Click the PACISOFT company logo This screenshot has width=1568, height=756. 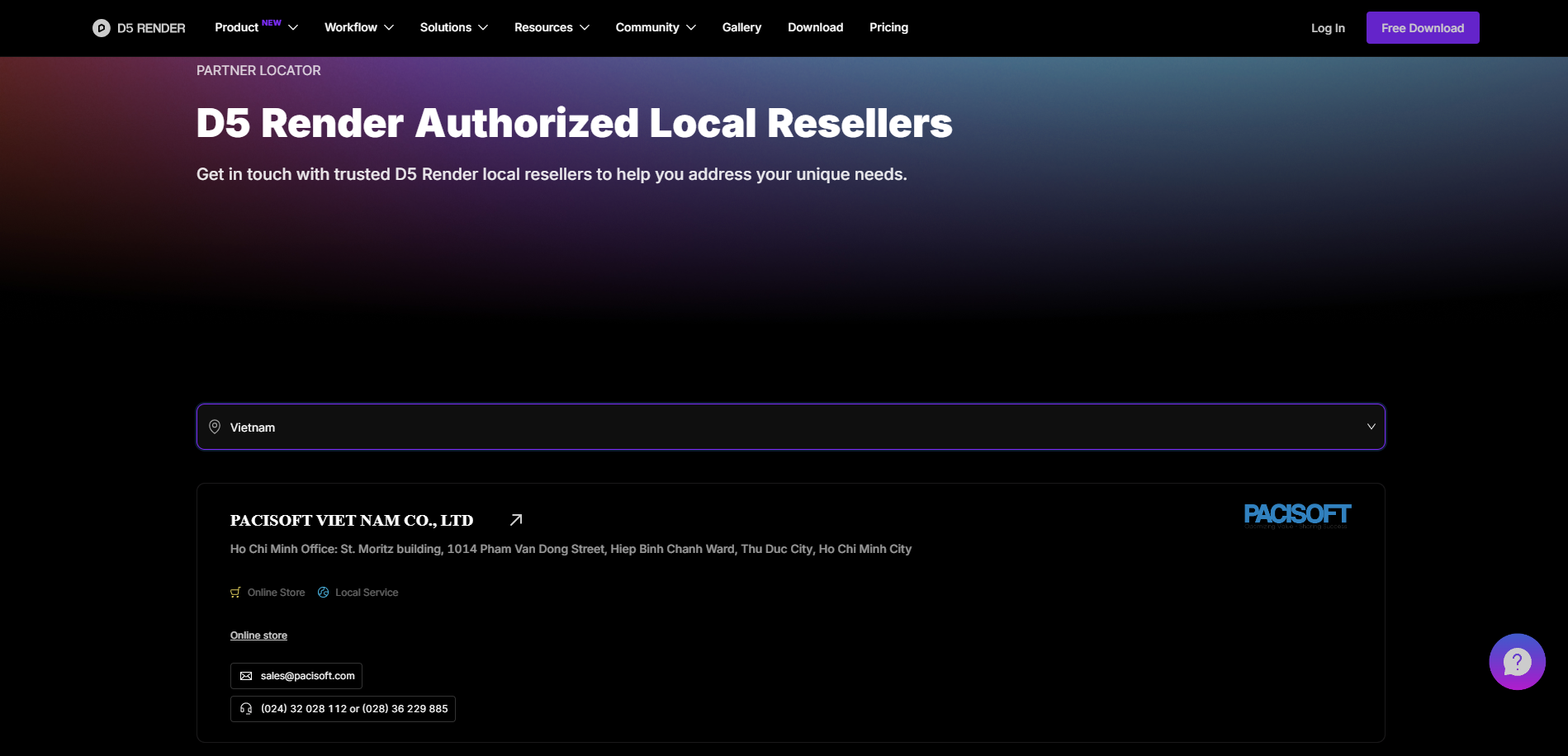tap(1297, 516)
